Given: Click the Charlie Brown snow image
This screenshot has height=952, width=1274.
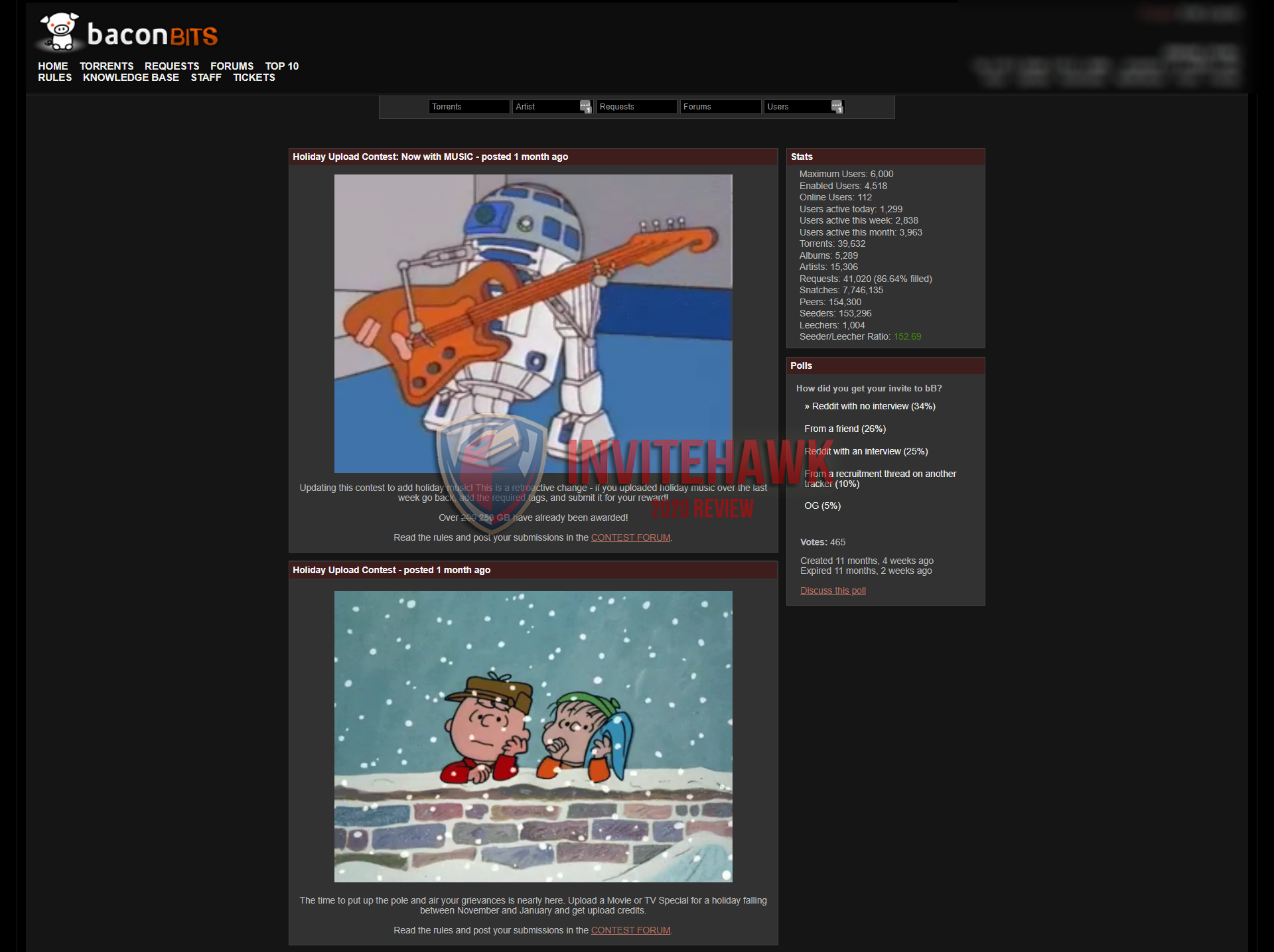Looking at the screenshot, I should [x=533, y=736].
